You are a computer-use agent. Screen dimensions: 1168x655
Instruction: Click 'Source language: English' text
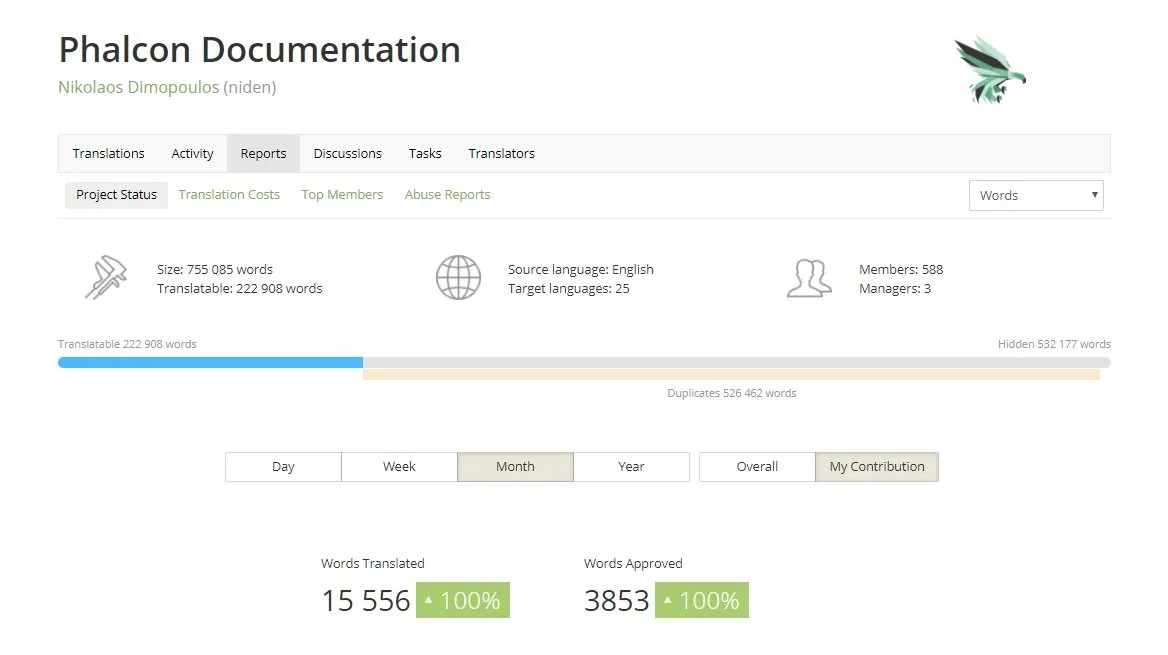pyautogui.click(x=580, y=270)
